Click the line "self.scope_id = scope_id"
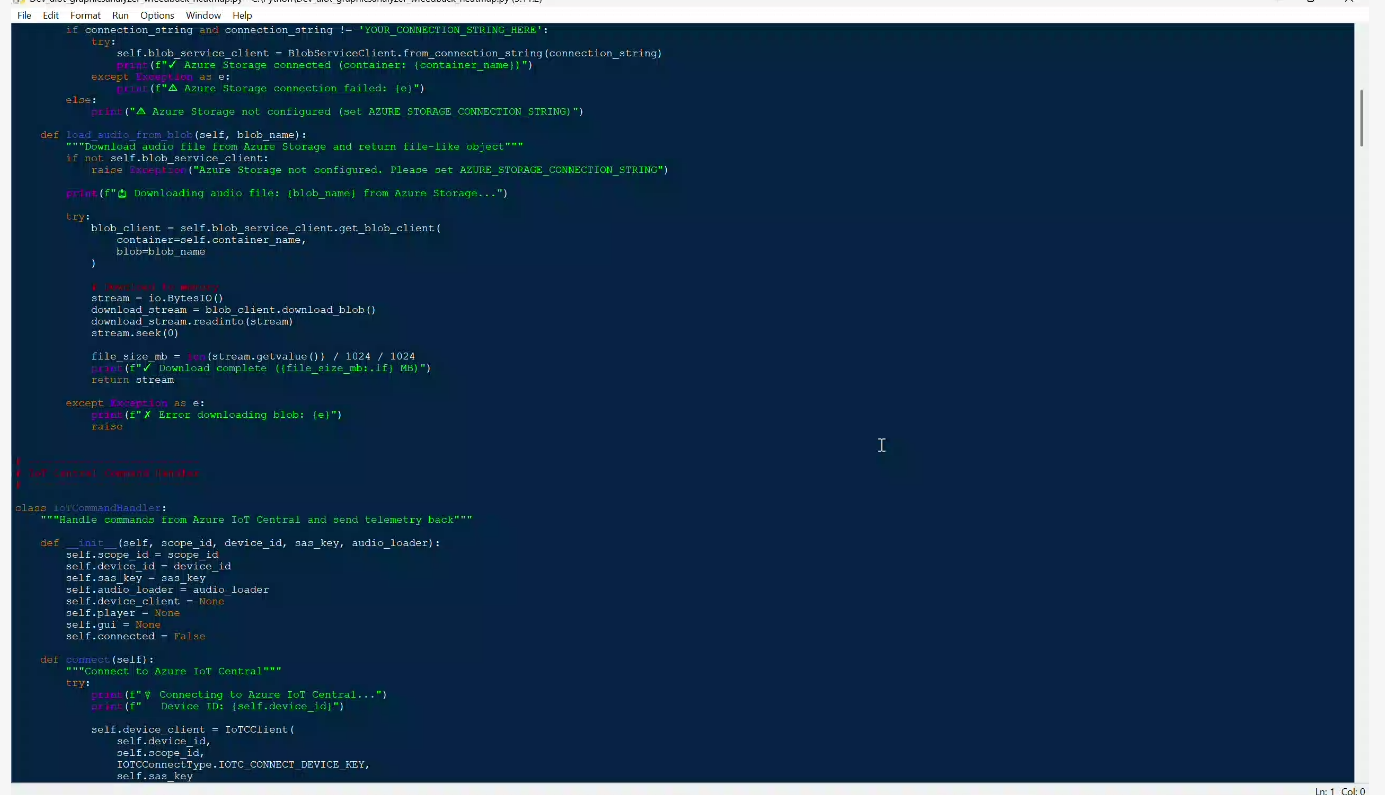The image size is (1385, 795). pos(142,555)
